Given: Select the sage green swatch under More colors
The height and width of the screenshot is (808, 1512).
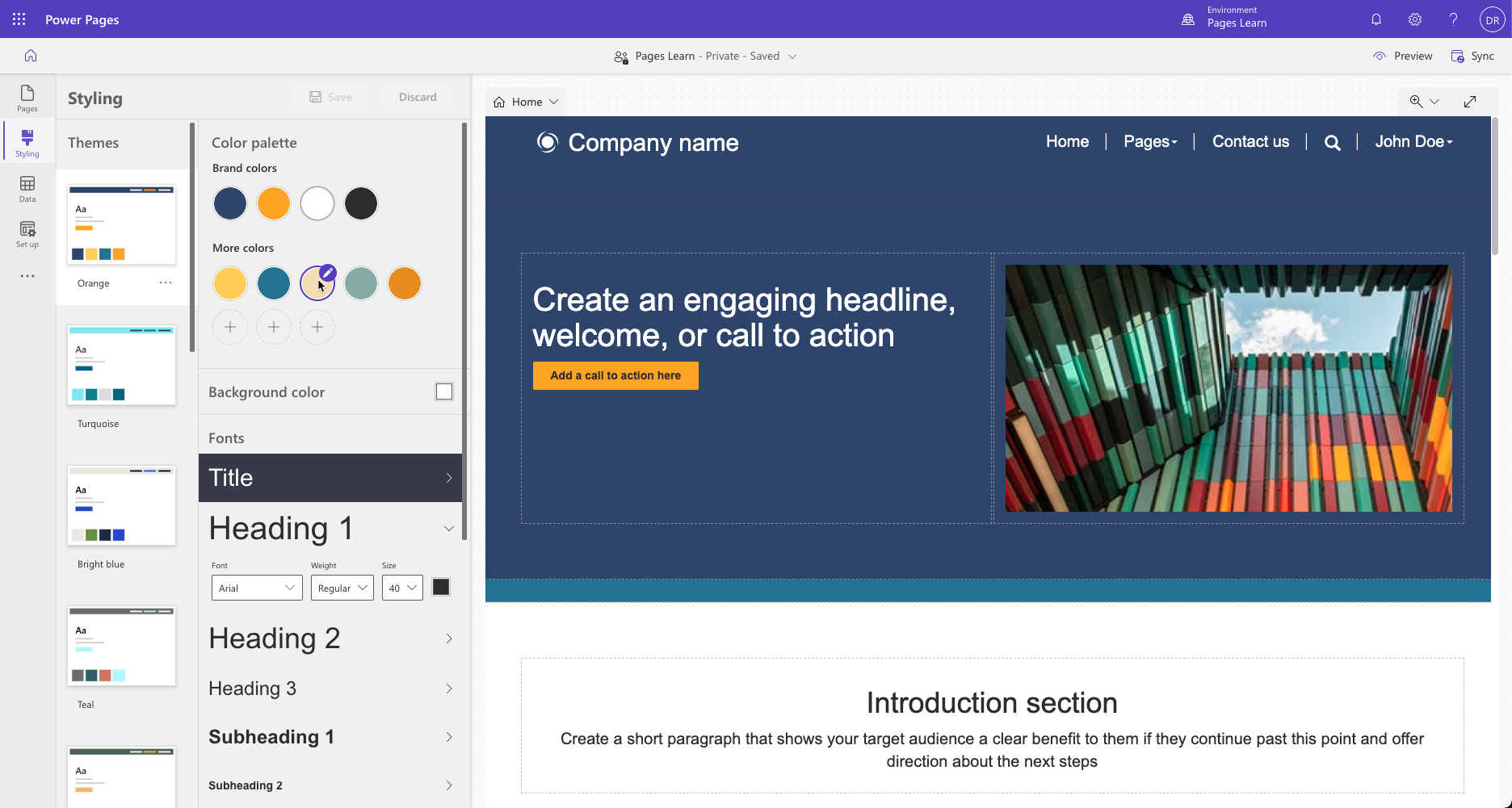Looking at the screenshot, I should (x=361, y=283).
